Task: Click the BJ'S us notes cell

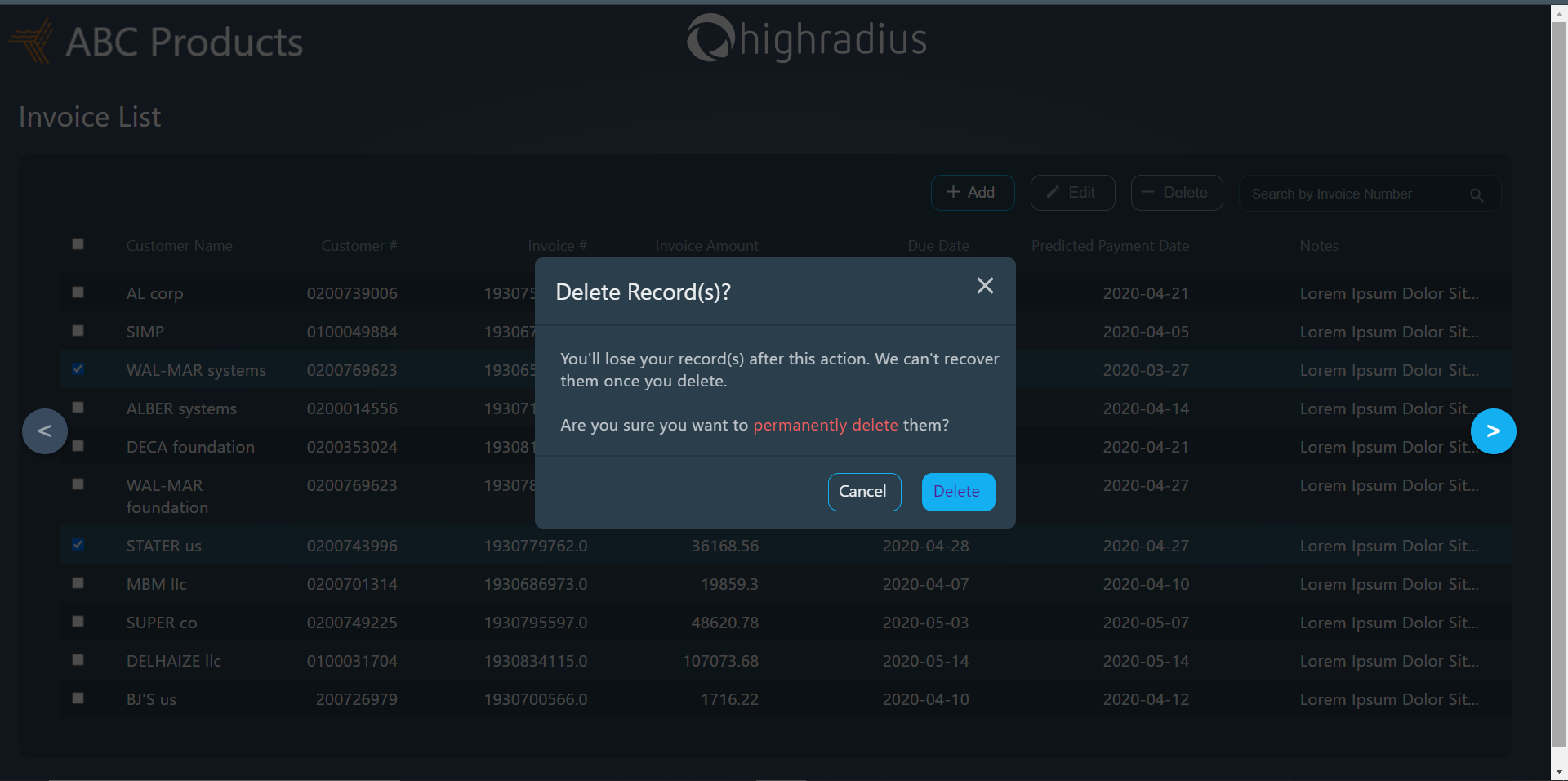Action: coord(1389,699)
